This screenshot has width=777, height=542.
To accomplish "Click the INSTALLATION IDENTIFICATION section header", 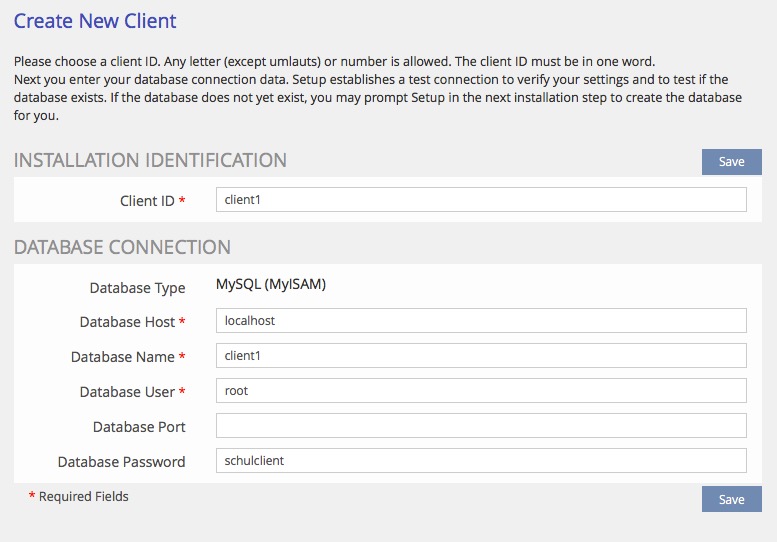I will click(x=150, y=160).
